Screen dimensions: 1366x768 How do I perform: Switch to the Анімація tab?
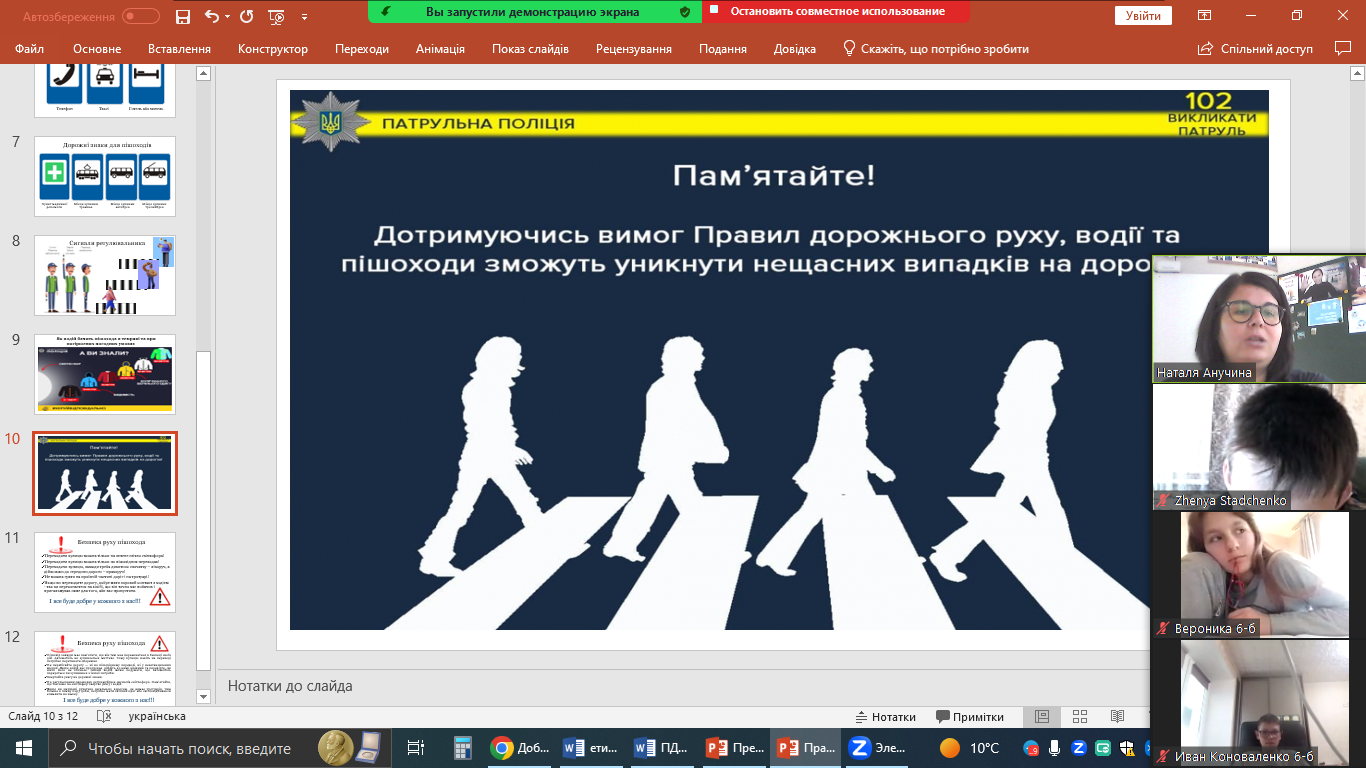pyautogui.click(x=440, y=48)
